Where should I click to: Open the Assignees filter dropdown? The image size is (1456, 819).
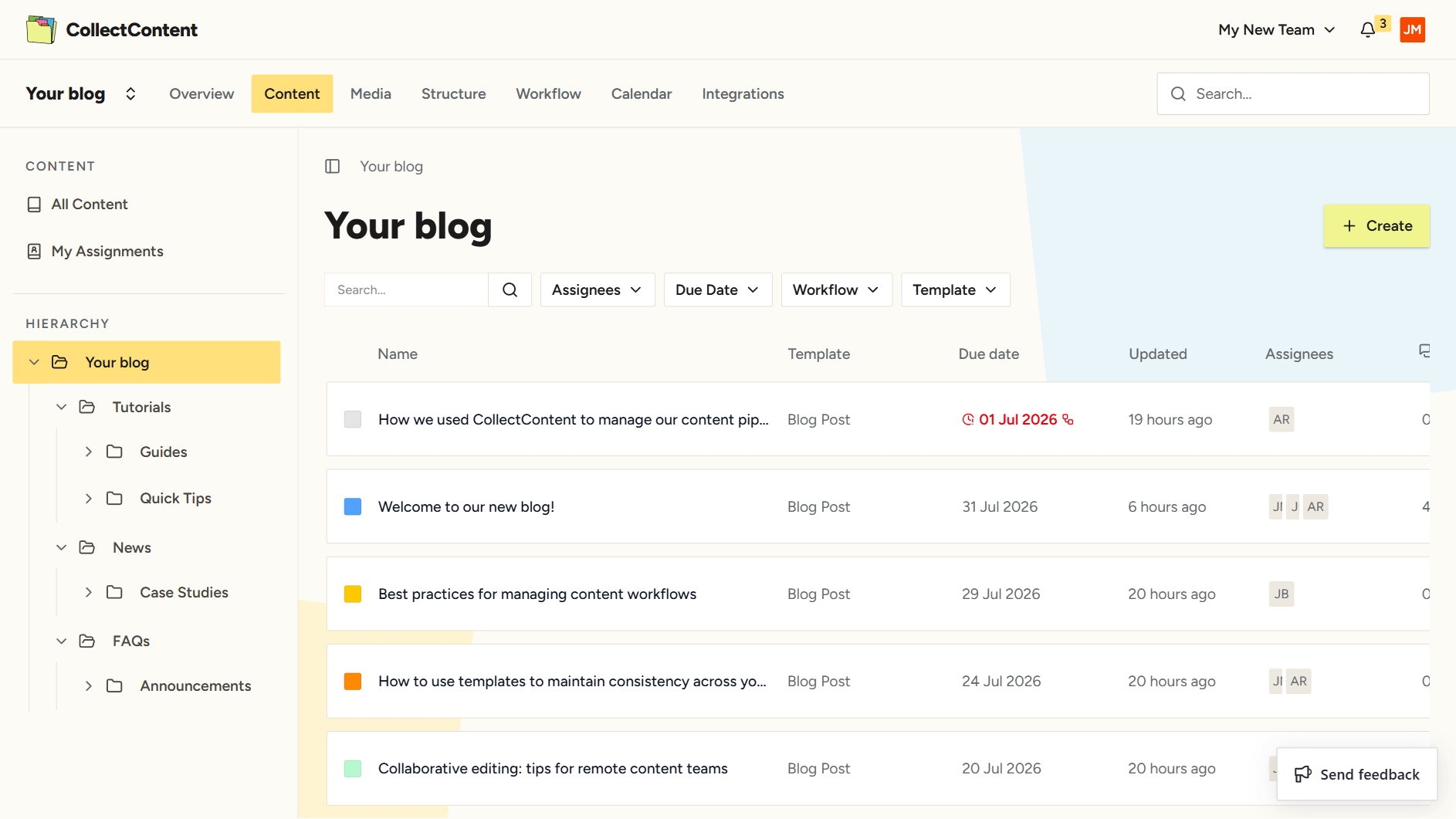[x=598, y=289]
